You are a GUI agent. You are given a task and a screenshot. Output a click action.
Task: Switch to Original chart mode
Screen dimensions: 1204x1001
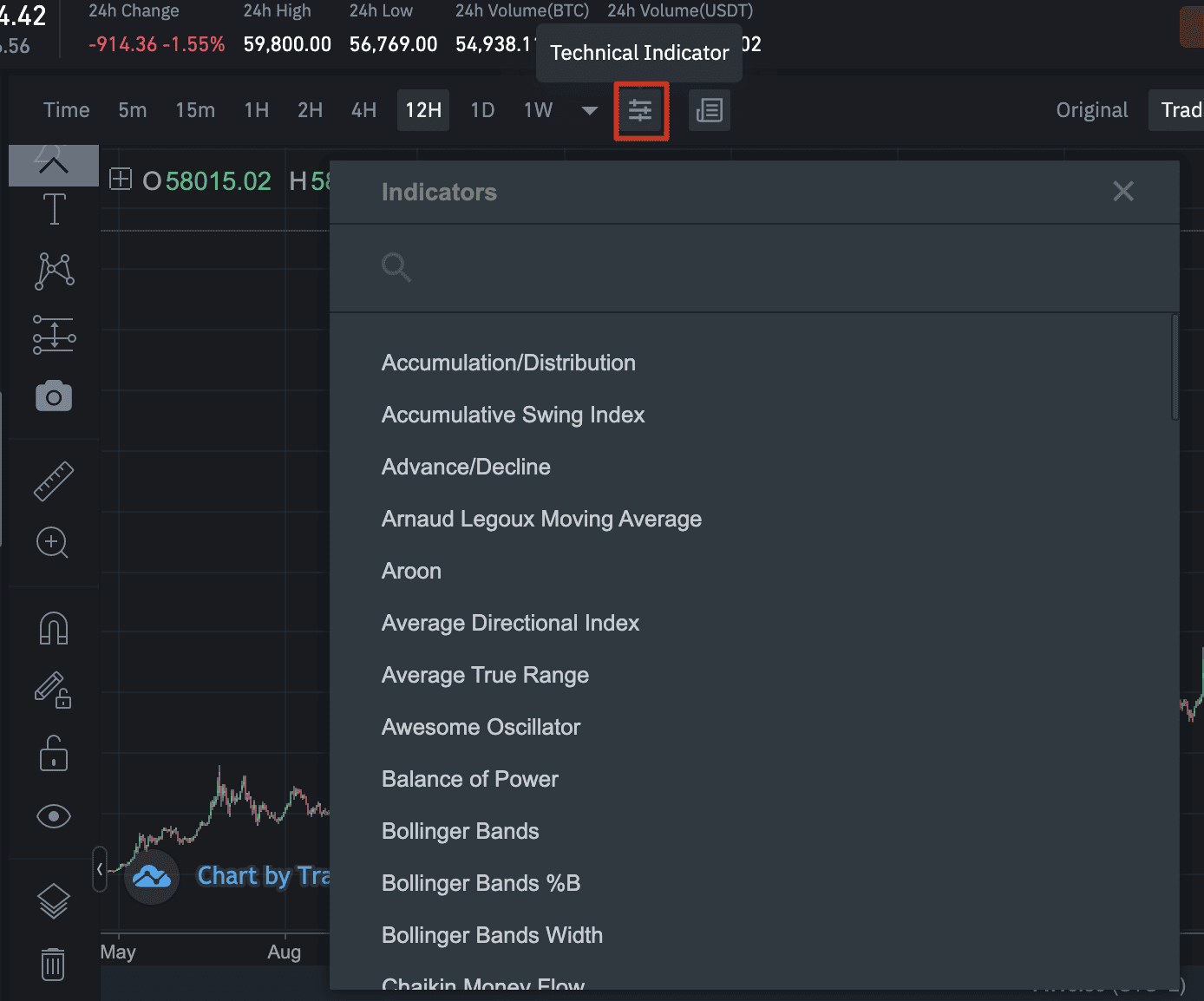click(x=1092, y=110)
